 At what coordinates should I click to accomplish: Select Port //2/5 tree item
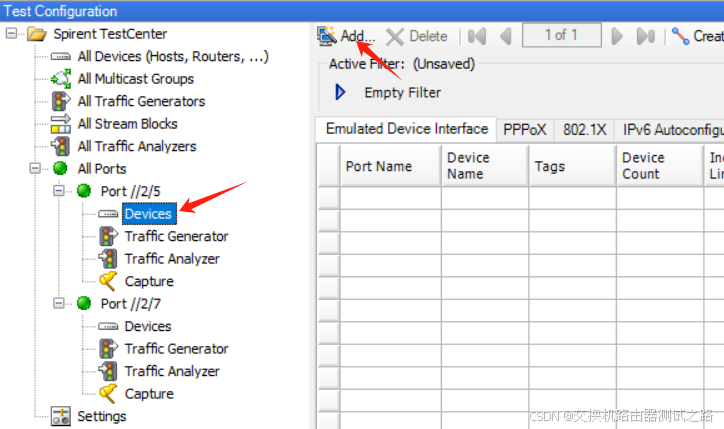click(x=131, y=191)
